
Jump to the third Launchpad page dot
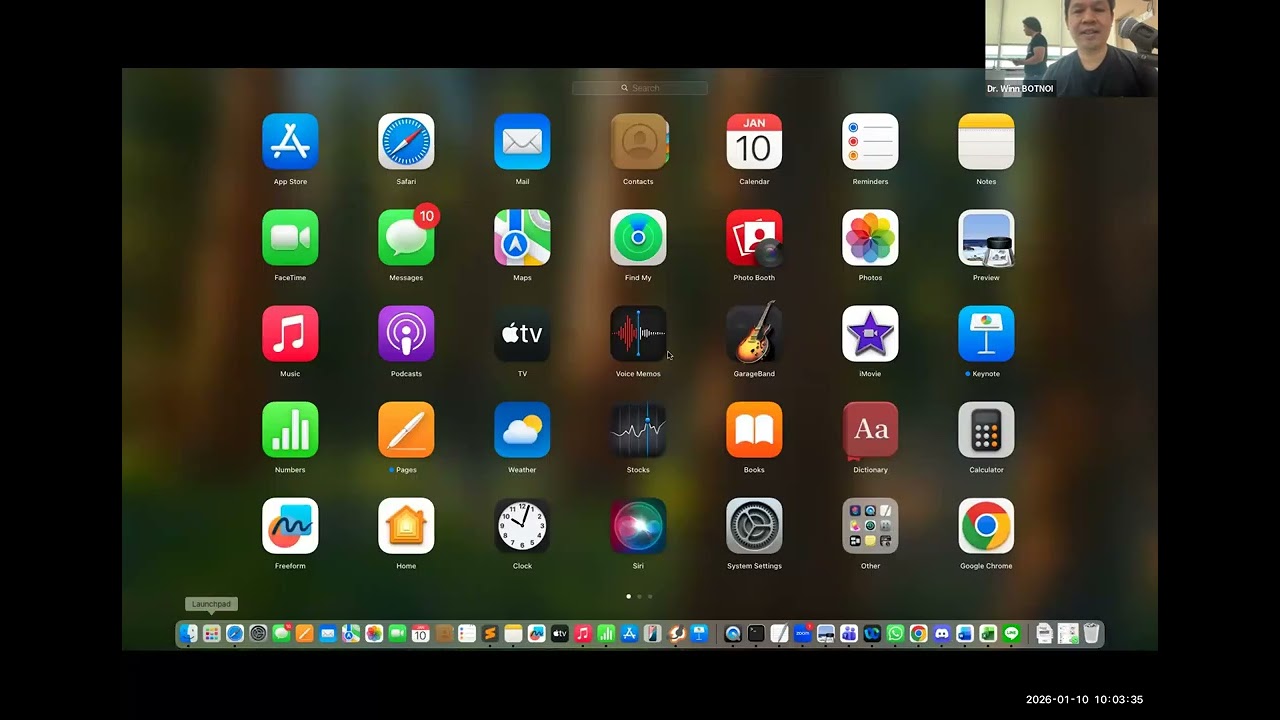click(x=650, y=596)
